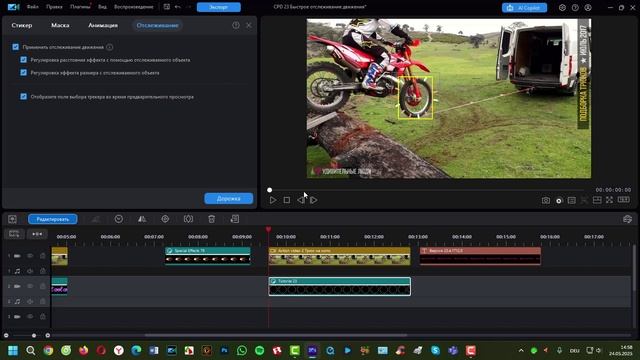Open the Вид menu
Screen dimensions: 640x360
[102, 7]
